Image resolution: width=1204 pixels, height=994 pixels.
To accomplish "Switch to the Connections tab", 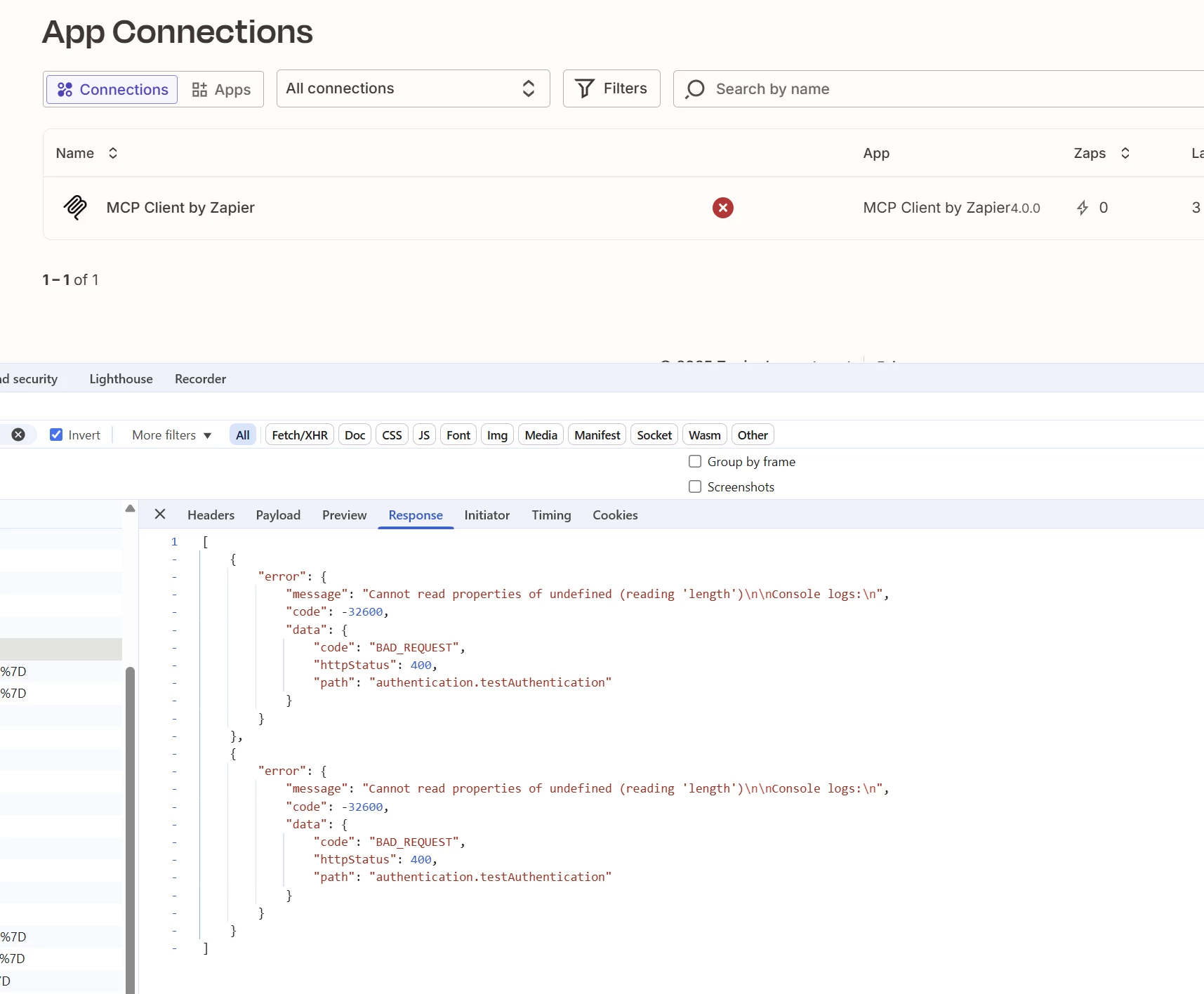I will click(112, 90).
